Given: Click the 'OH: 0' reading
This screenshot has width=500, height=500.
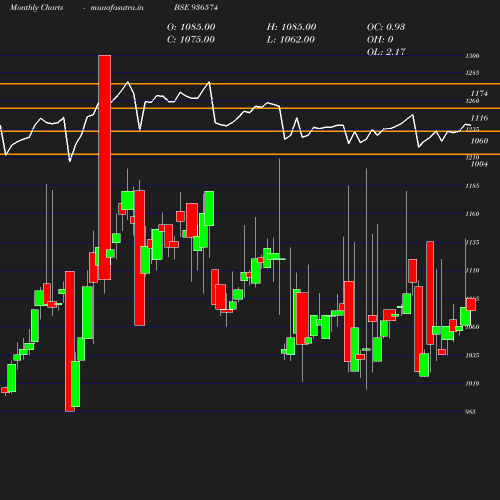Looking at the screenshot, I should pyautogui.click(x=380, y=40).
